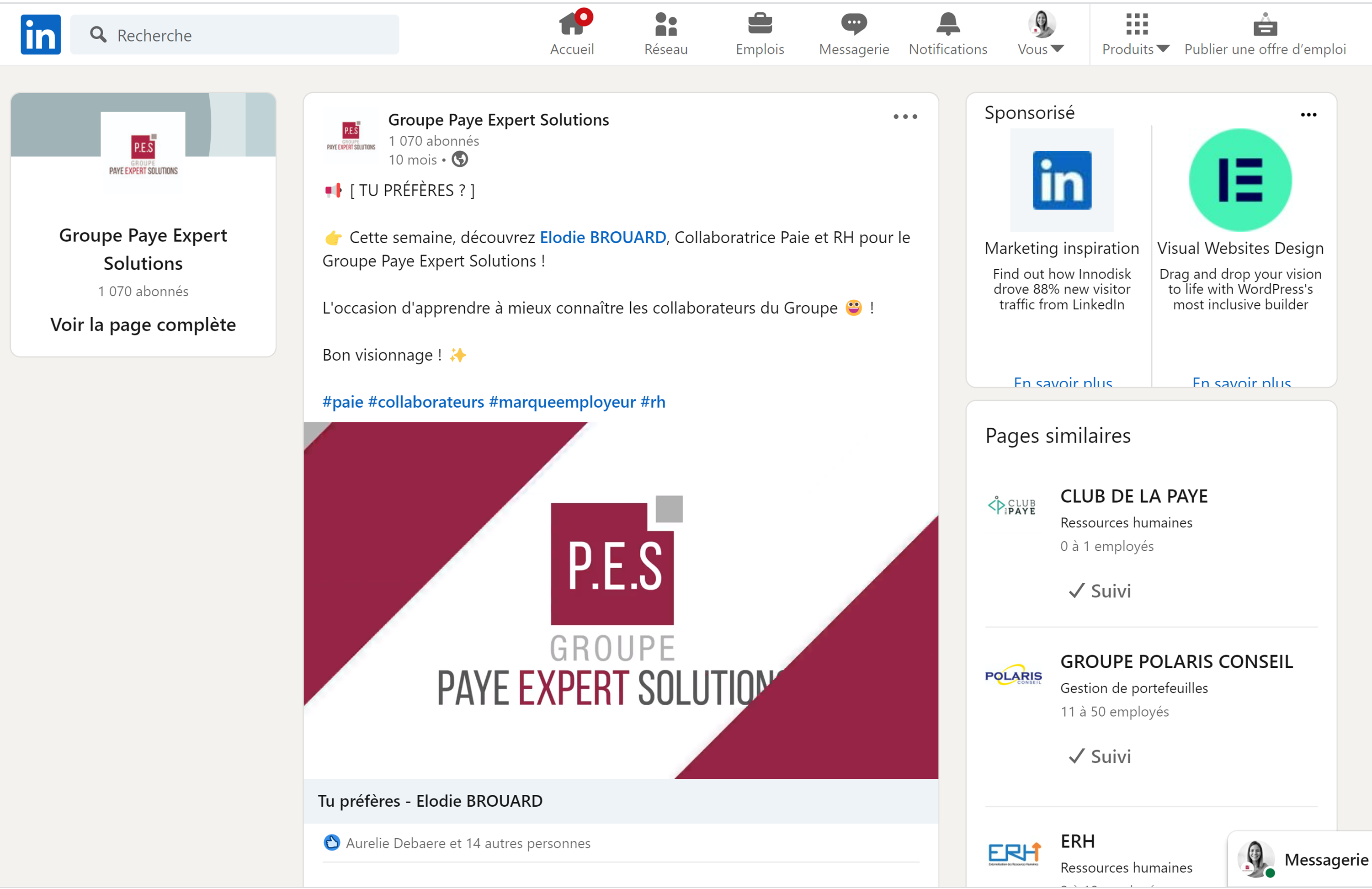
Task: Open the Notifications bell icon
Action: coord(948,24)
